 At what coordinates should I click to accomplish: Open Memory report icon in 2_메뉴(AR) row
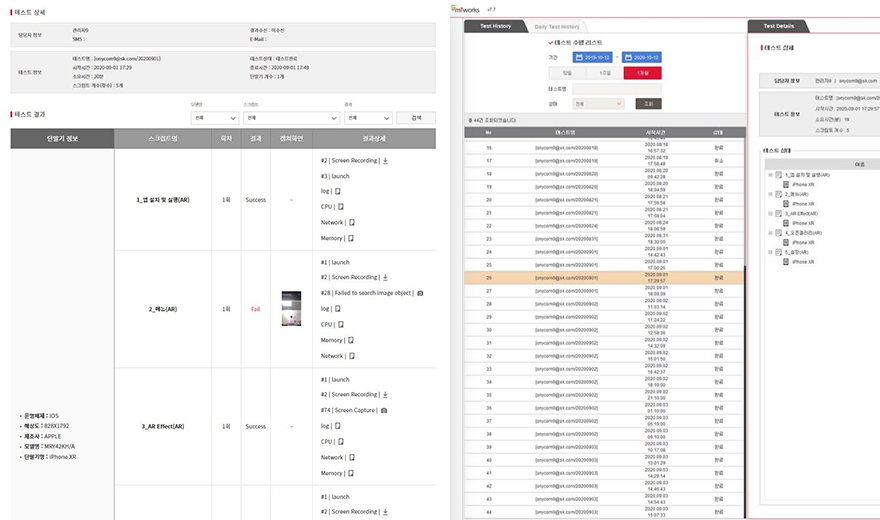click(x=352, y=340)
